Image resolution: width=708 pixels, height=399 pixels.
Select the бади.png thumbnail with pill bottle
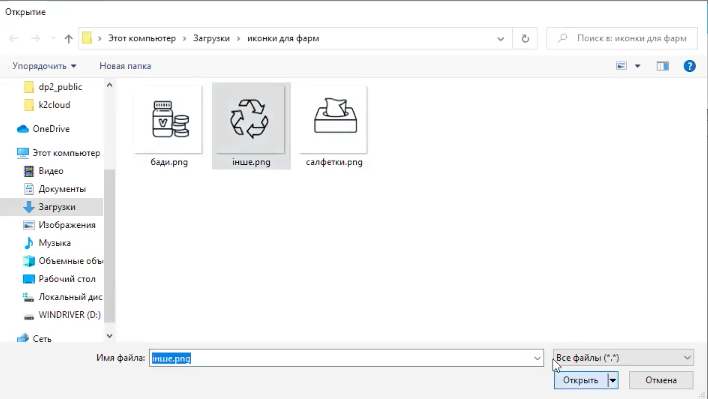(168, 120)
